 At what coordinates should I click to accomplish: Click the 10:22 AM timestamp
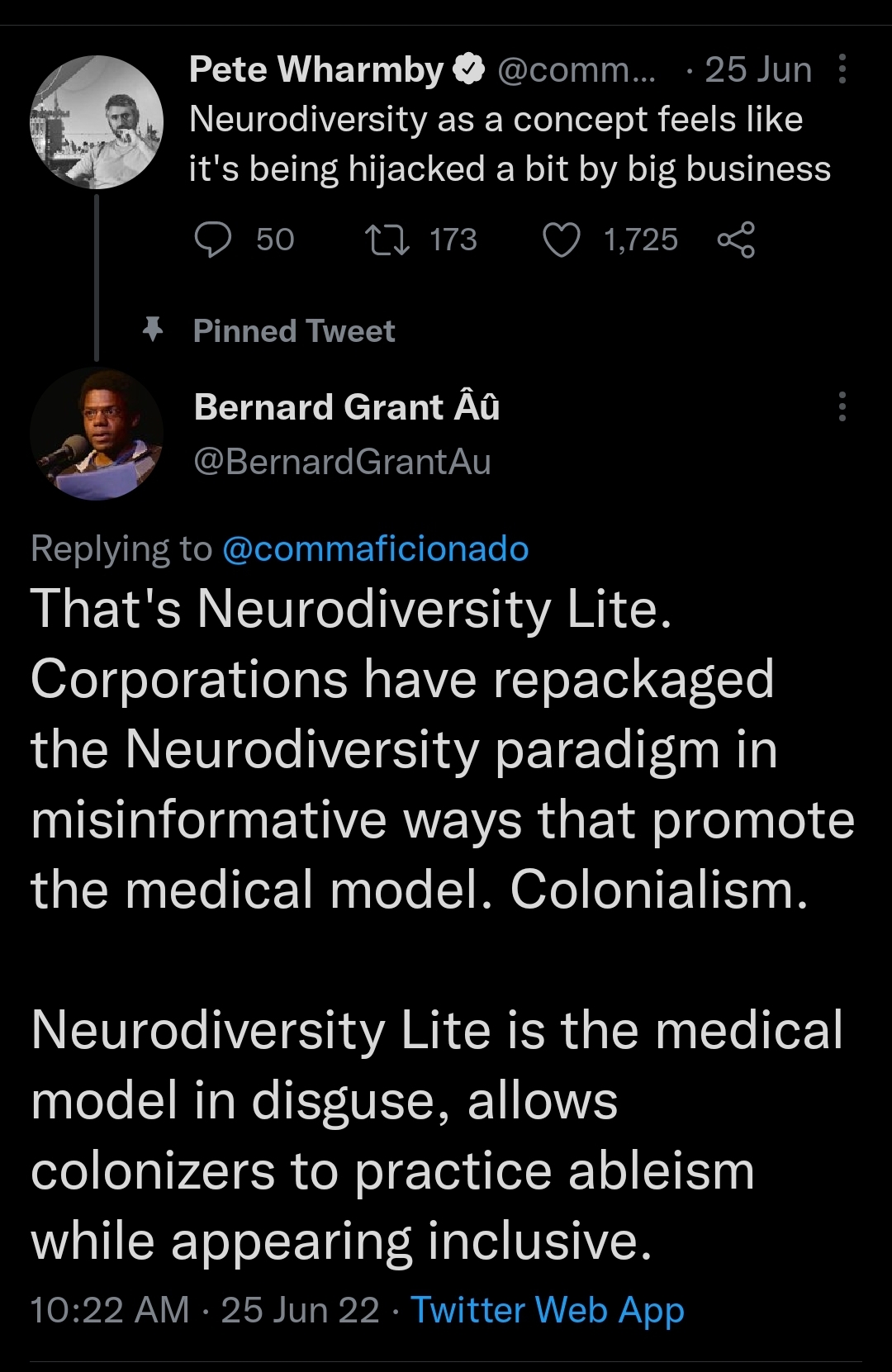click(x=110, y=1310)
